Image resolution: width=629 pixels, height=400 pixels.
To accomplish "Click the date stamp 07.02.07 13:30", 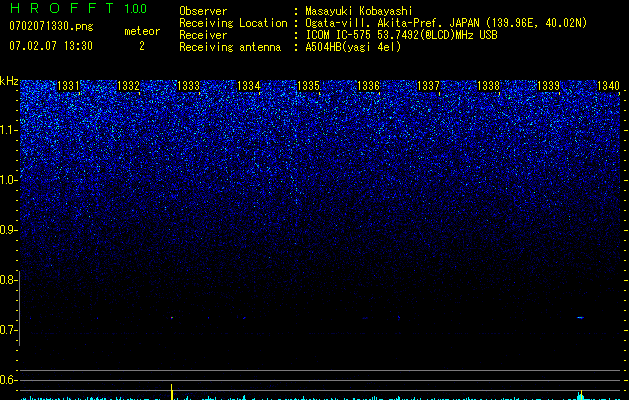I will click(51, 46).
